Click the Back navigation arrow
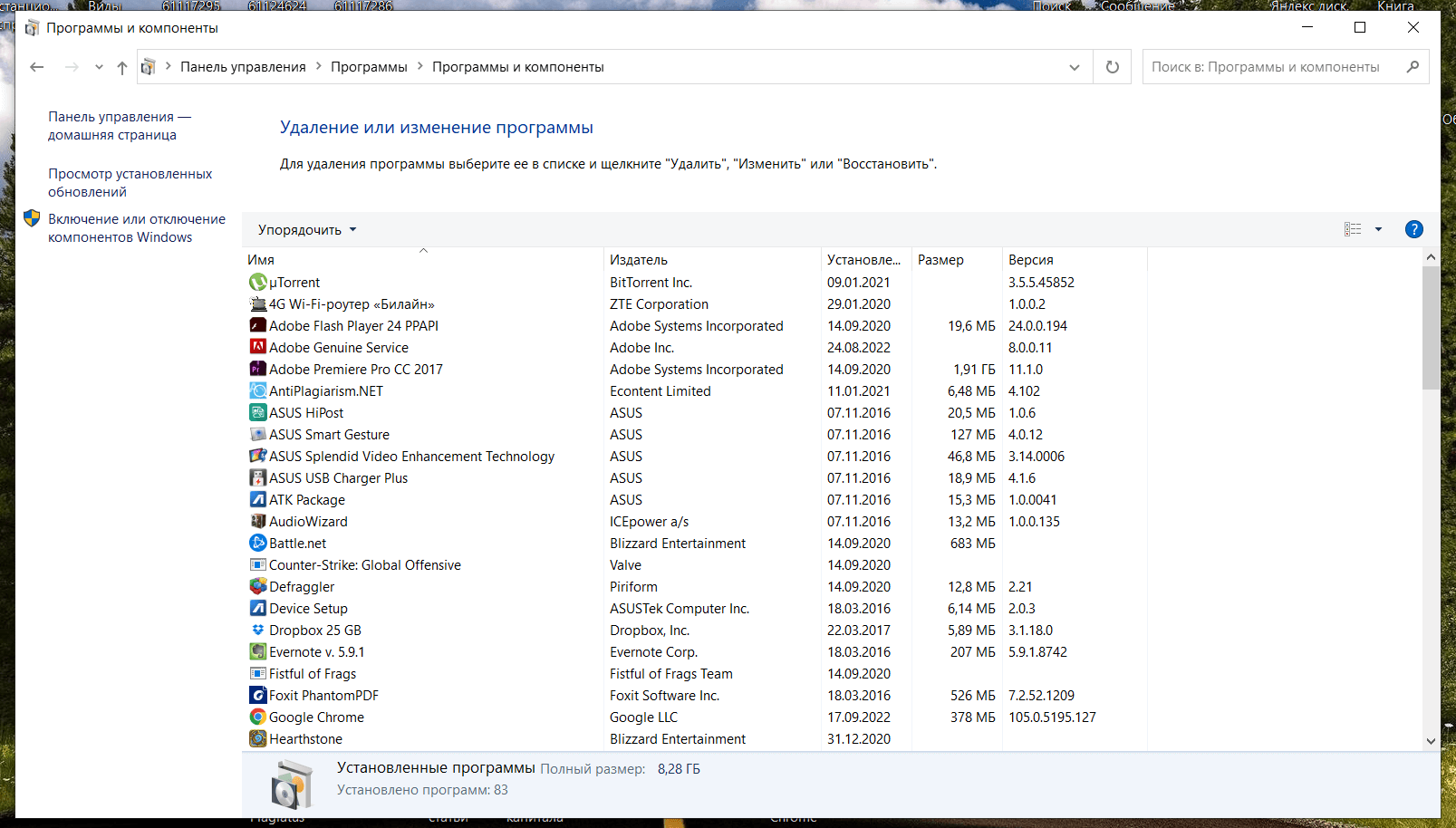1456x828 pixels. (x=37, y=67)
